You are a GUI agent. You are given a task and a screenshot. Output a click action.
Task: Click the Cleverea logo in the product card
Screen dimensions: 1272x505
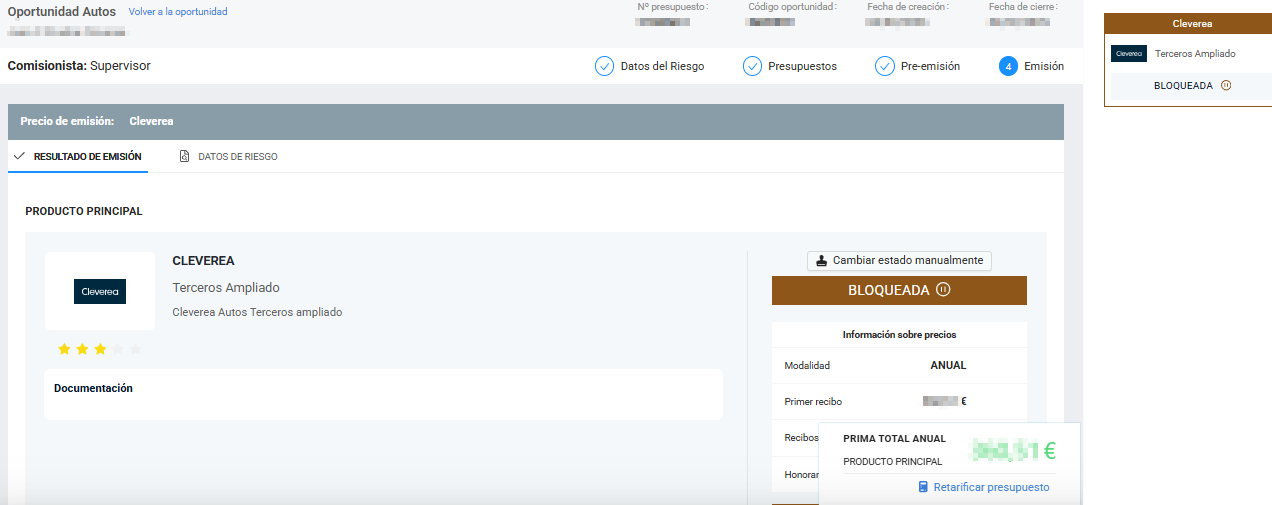(100, 291)
